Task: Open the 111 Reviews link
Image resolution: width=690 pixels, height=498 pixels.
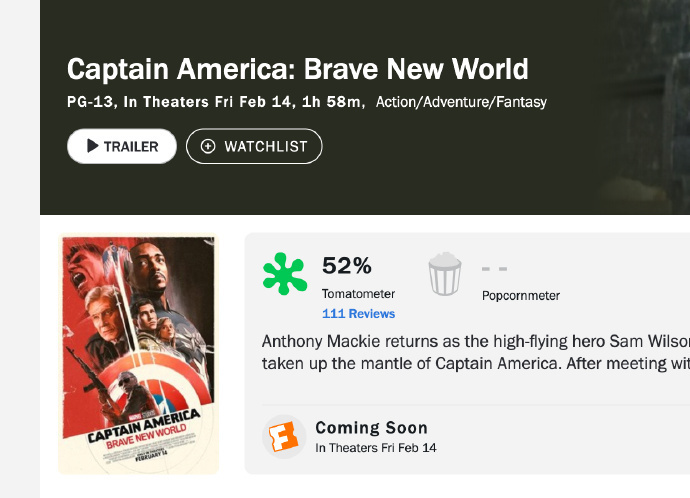Action: [354, 313]
